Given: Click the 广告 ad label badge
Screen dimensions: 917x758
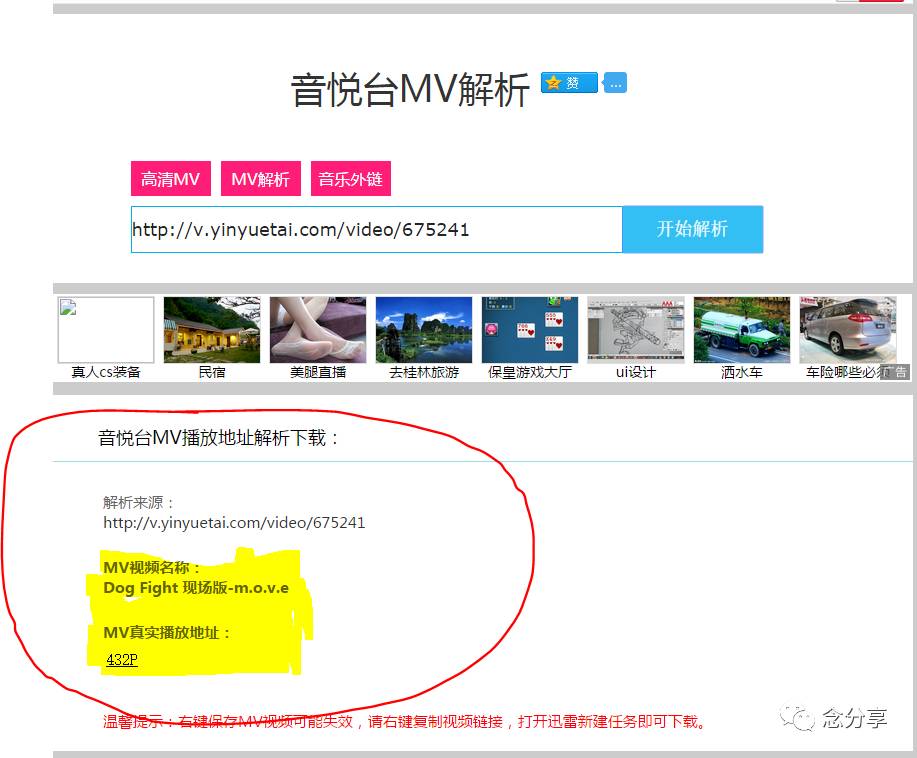Looking at the screenshot, I should tap(895, 372).
